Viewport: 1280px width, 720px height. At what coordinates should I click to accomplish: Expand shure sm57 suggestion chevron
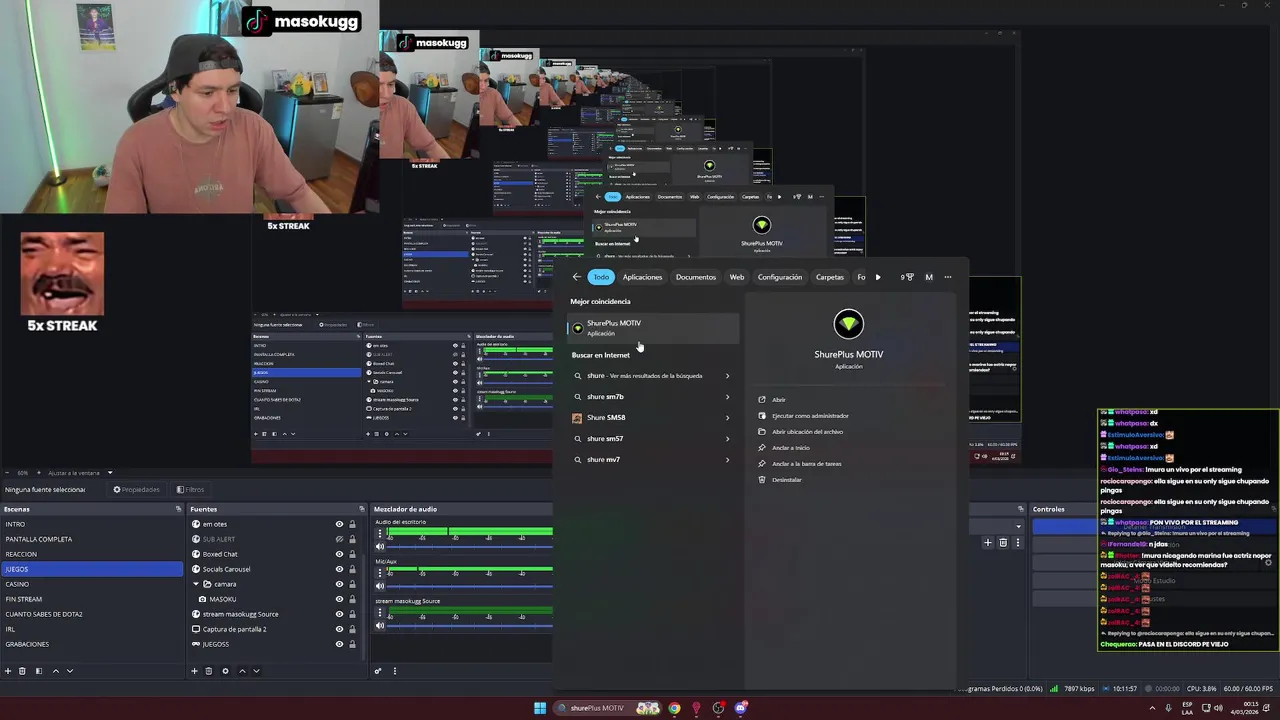(727, 439)
